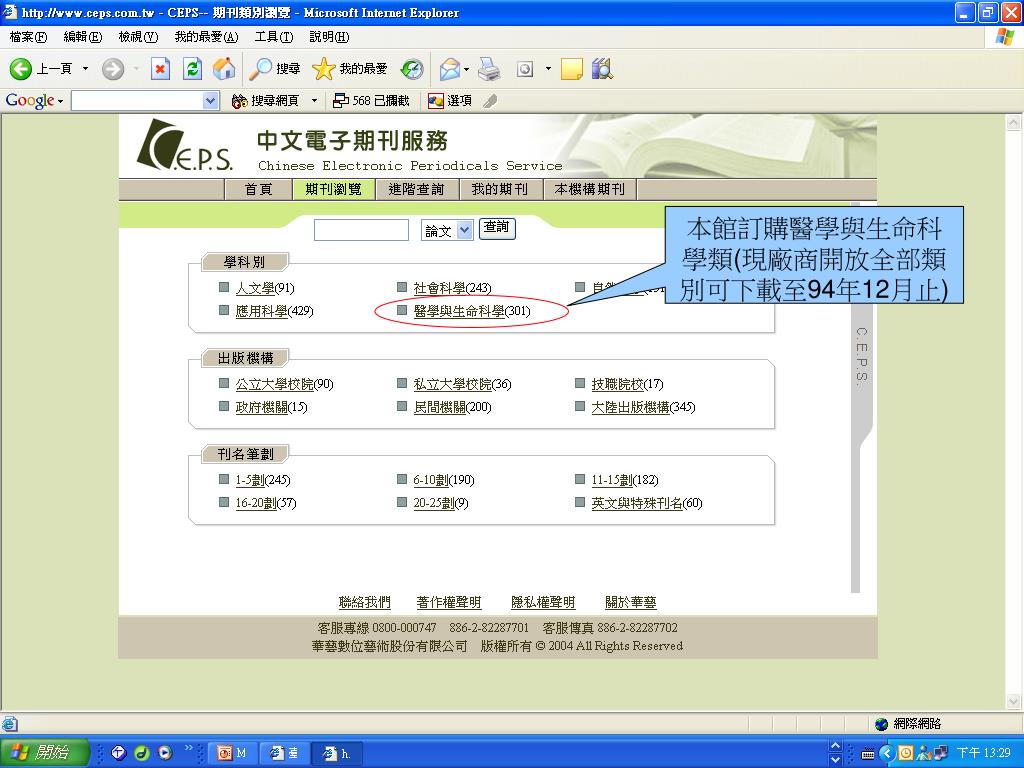
Task: Open the 說明(H) menu
Action: (329, 37)
